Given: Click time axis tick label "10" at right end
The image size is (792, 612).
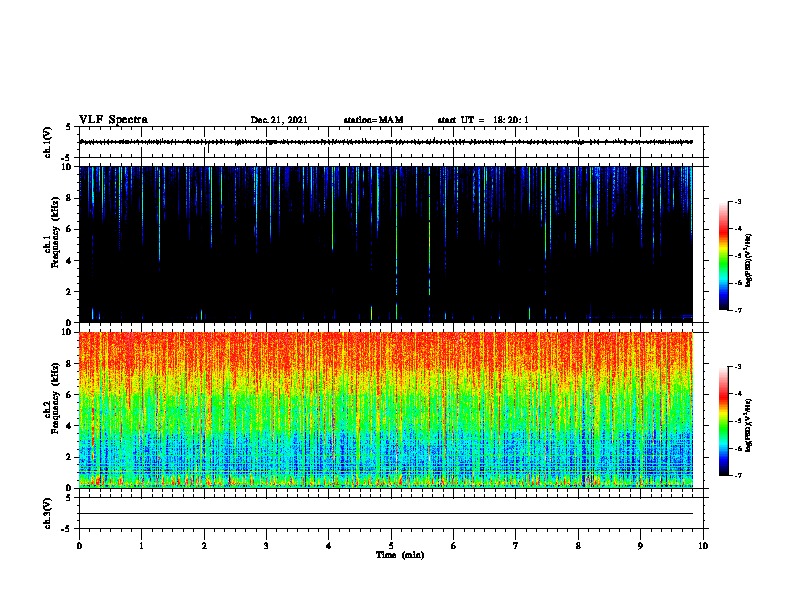Looking at the screenshot, I should (x=703, y=546).
